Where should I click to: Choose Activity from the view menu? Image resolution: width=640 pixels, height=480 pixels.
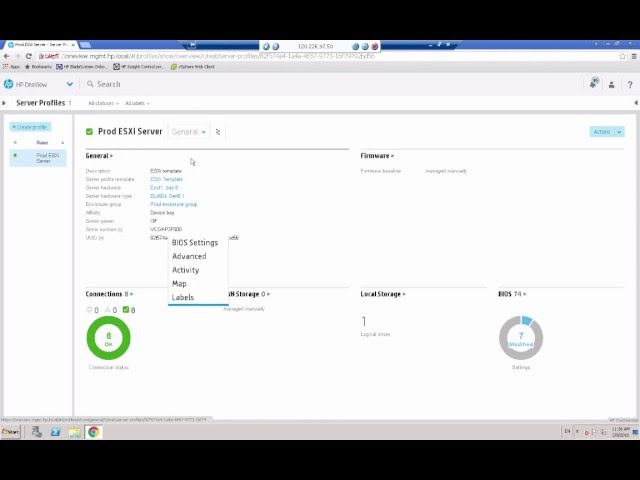pyautogui.click(x=185, y=270)
